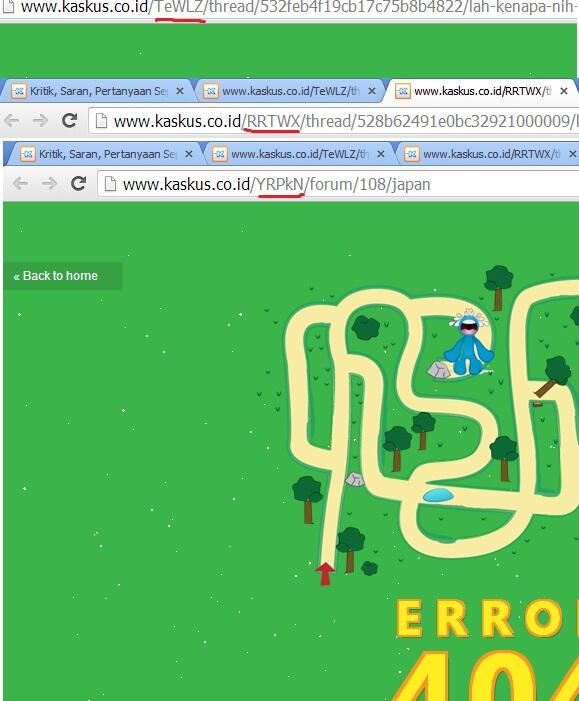Close the 'Kritik, Saran' tab in the upper tab strip

pos(180,91)
